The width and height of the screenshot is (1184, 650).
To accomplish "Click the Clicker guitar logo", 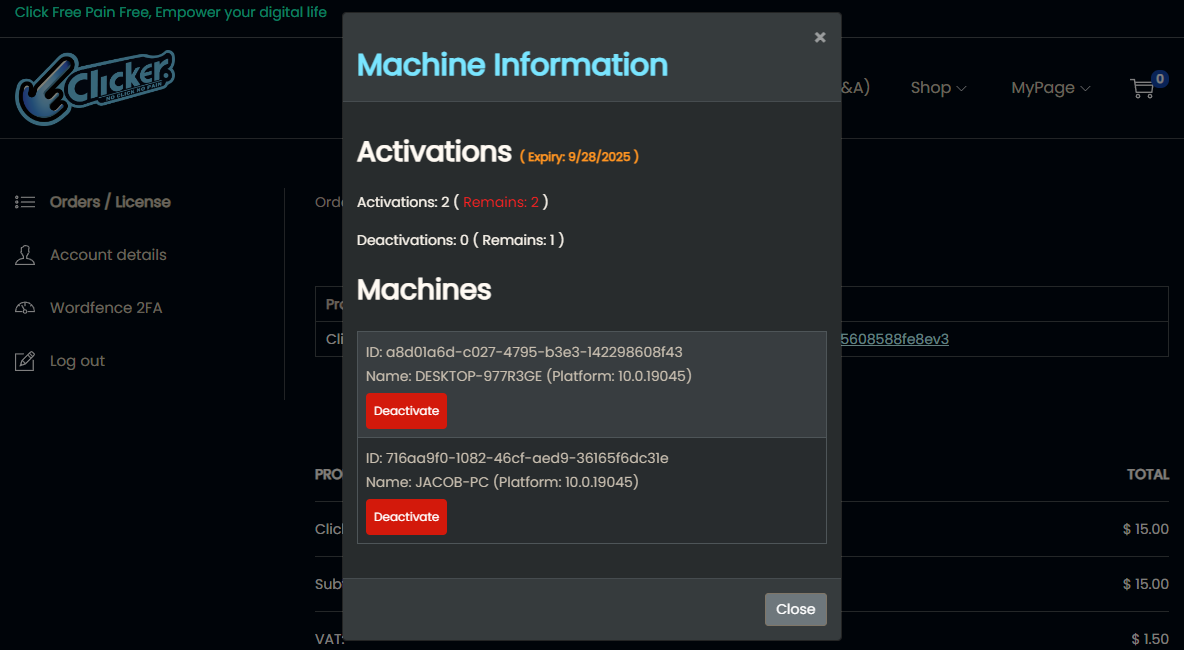I will (x=95, y=88).
